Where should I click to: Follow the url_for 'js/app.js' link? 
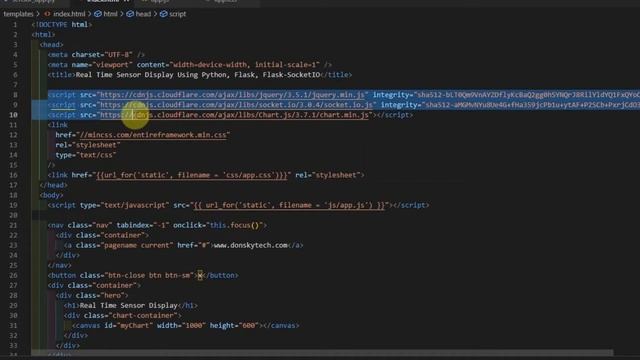[289, 205]
